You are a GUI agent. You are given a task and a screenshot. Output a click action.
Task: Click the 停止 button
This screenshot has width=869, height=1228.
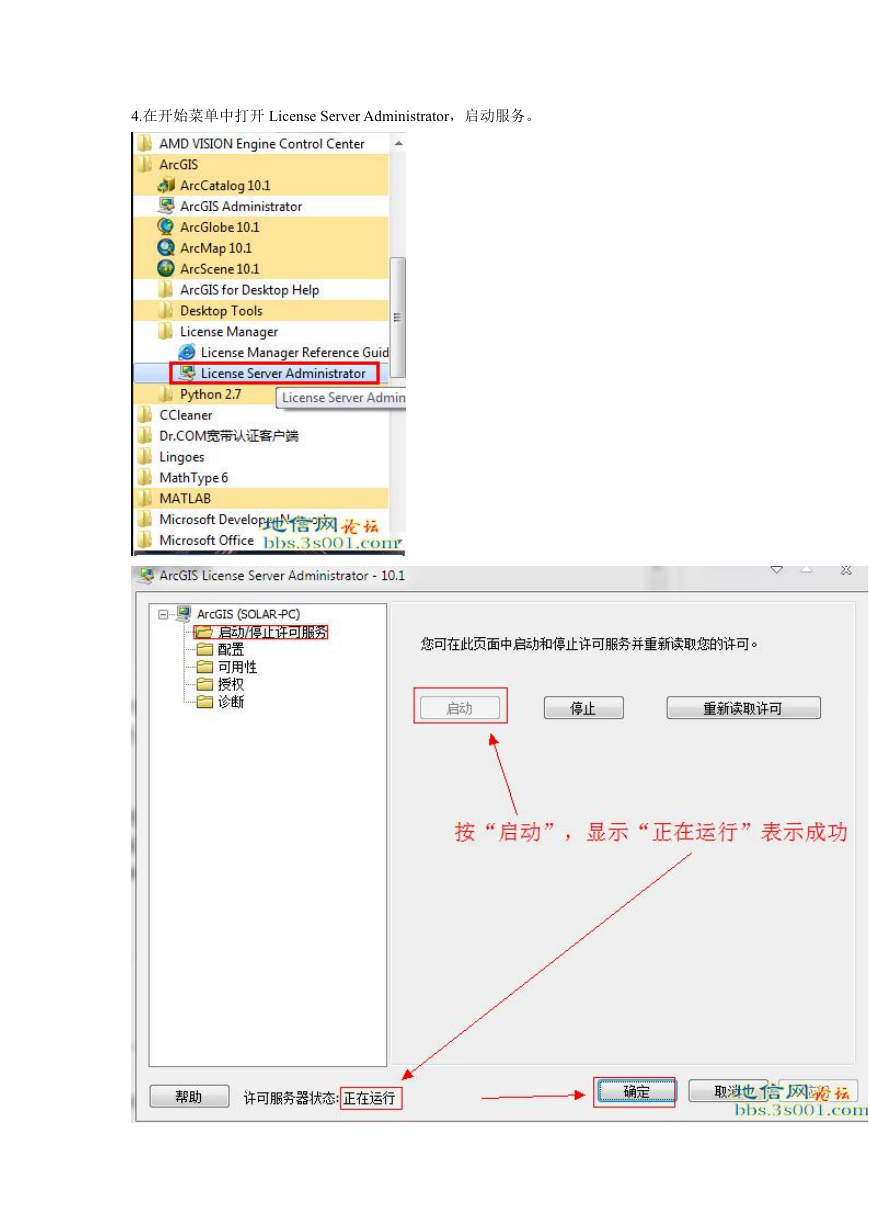pyautogui.click(x=584, y=708)
